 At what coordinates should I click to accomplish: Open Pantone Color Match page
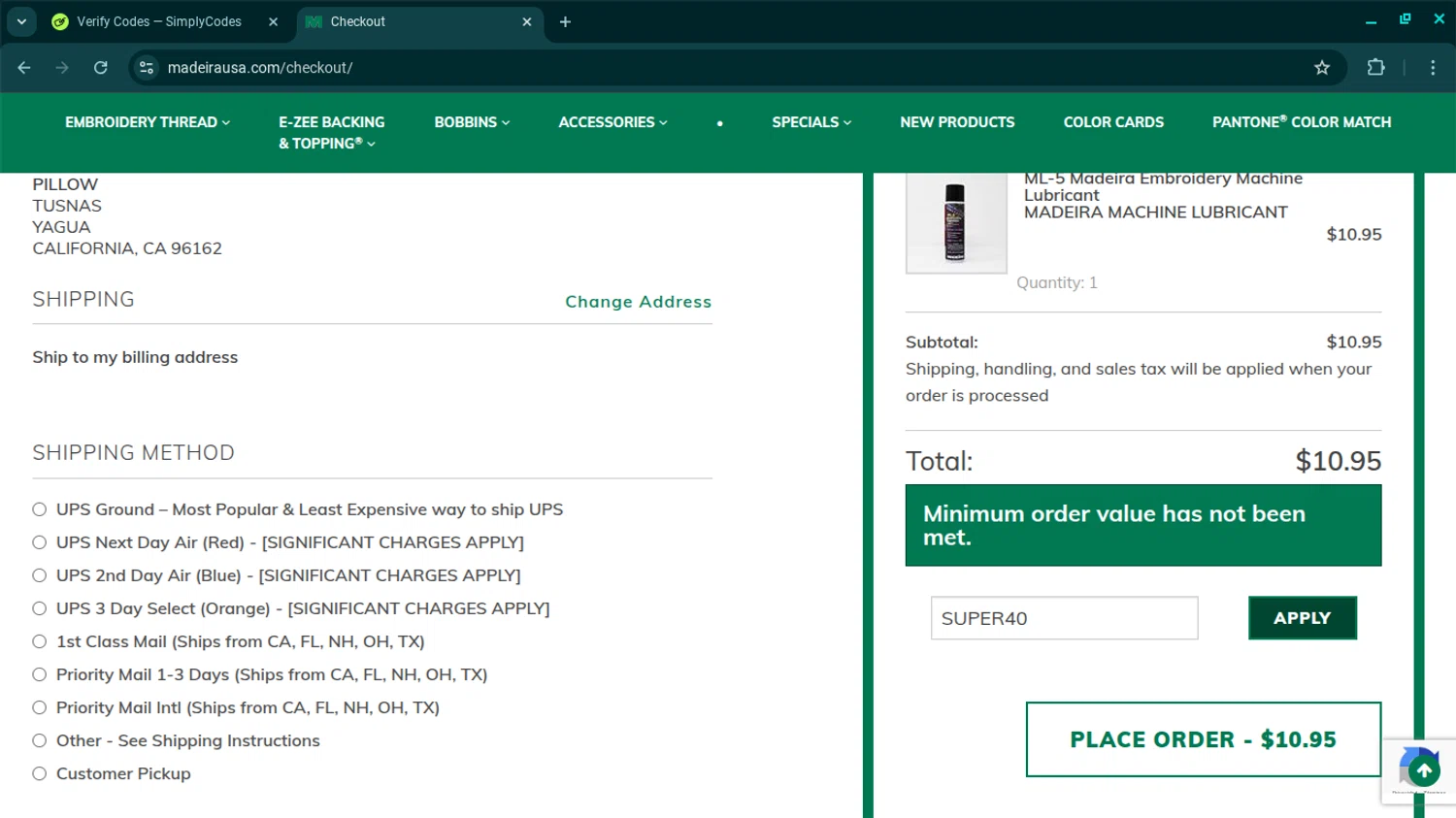click(x=1302, y=122)
